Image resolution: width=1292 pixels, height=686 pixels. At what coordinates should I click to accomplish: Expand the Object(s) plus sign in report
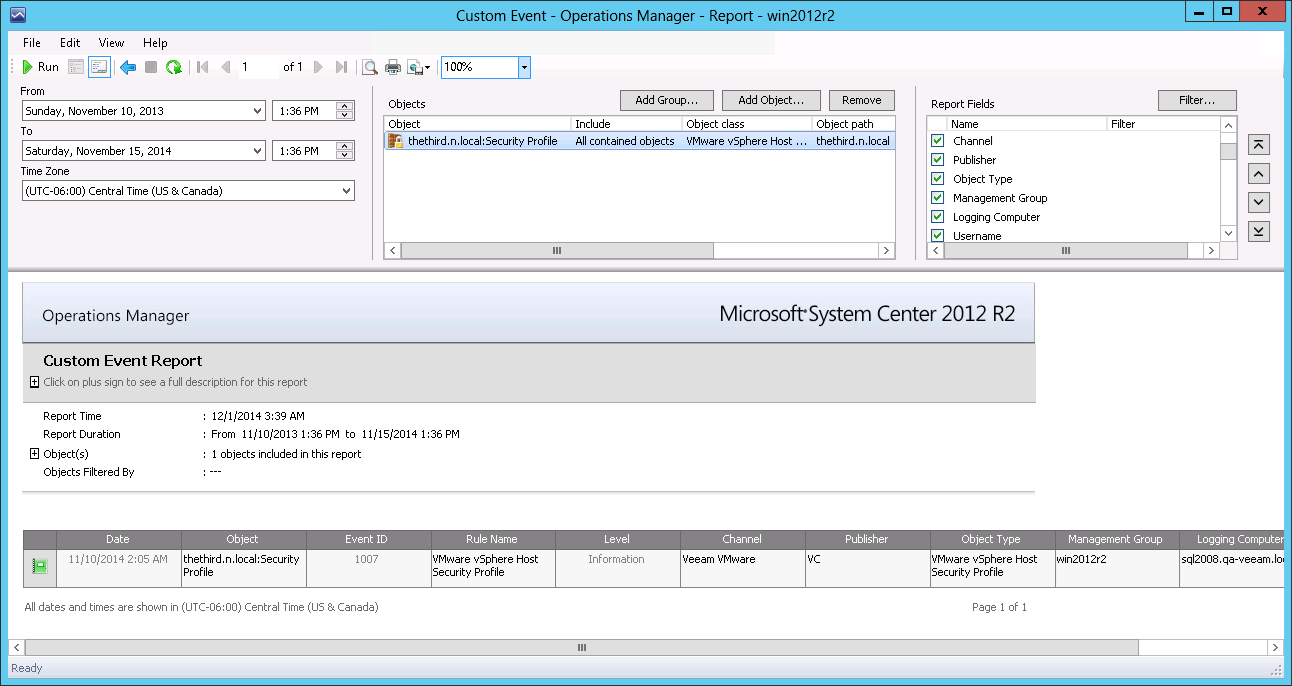tap(35, 454)
